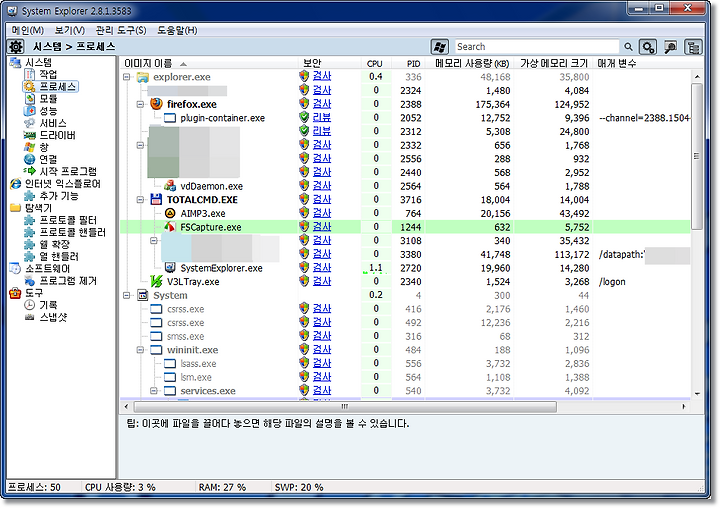Open 시작 프로그램 in the sidebar
Viewport: 720px width, 508px height.
[x=68, y=171]
